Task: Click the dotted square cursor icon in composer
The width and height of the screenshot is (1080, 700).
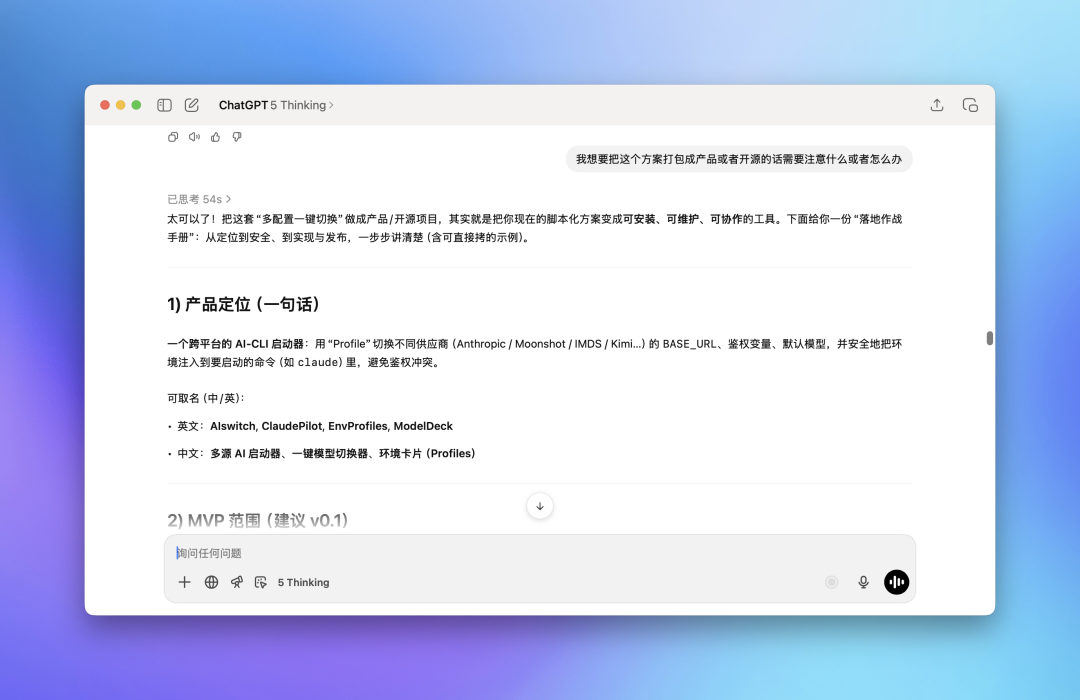Action: (x=260, y=582)
